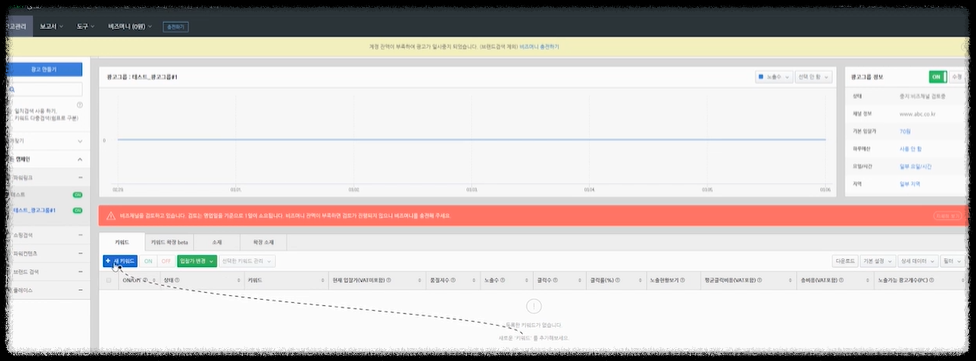Click the blue 노출수 legend square
This screenshot has width=976, height=361.
(761, 77)
